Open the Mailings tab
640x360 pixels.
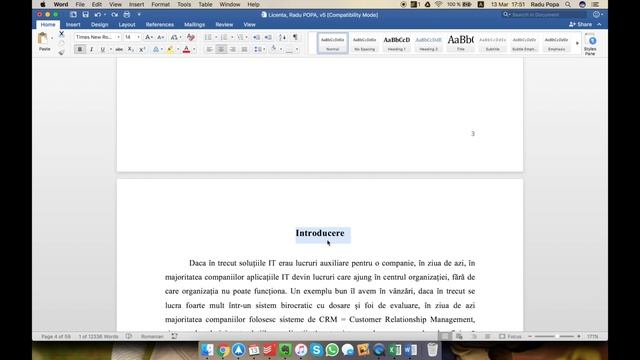point(194,24)
